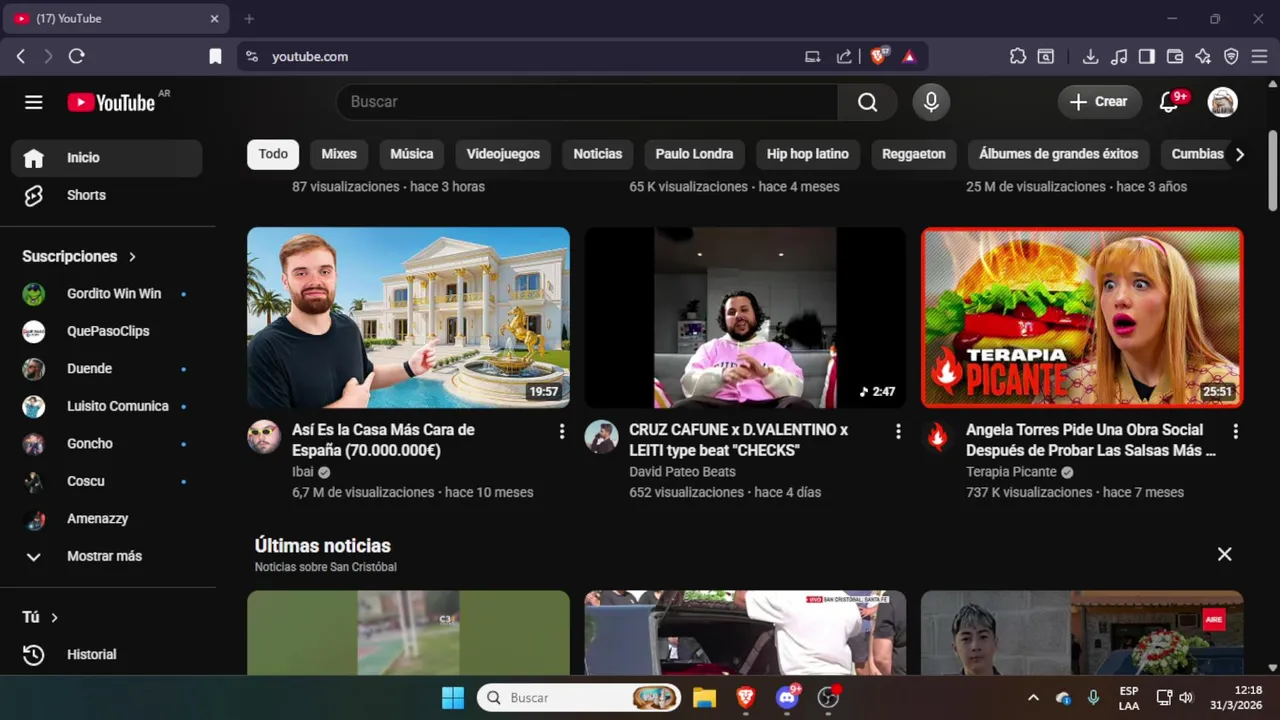Open options for Angela Torres video
Viewport: 1280px width, 720px height.
tap(1235, 431)
